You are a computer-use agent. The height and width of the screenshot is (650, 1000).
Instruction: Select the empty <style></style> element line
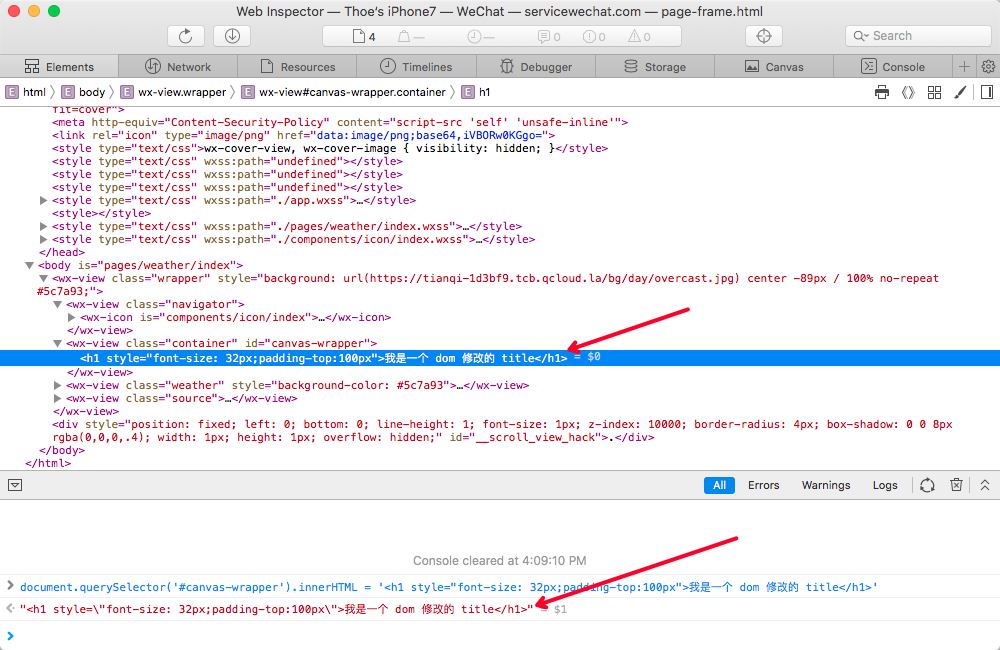[101, 213]
